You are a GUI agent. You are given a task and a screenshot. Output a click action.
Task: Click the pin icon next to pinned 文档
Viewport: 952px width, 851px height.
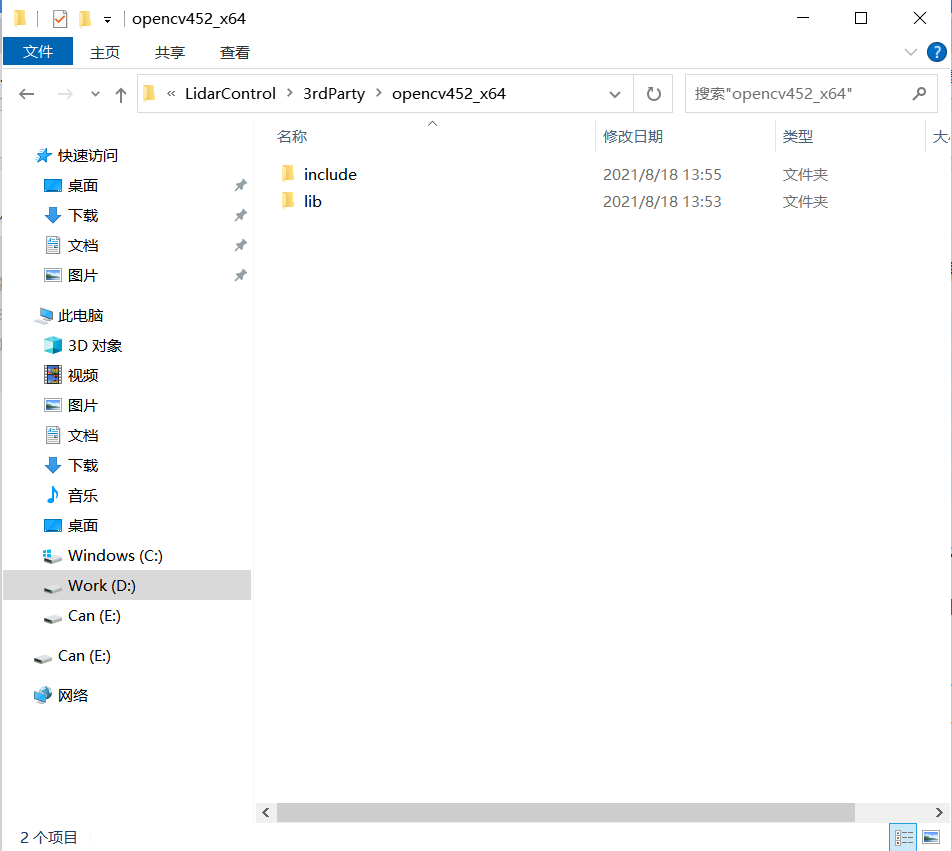(x=240, y=245)
